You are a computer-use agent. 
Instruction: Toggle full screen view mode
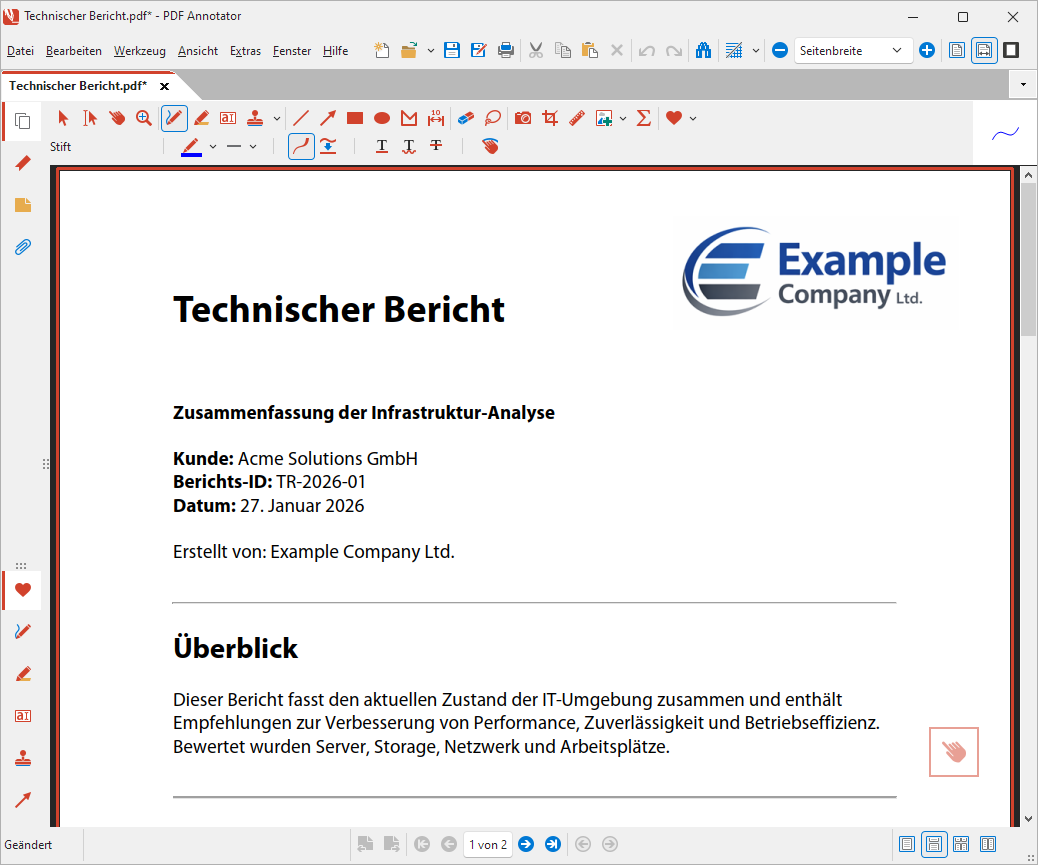click(1012, 50)
